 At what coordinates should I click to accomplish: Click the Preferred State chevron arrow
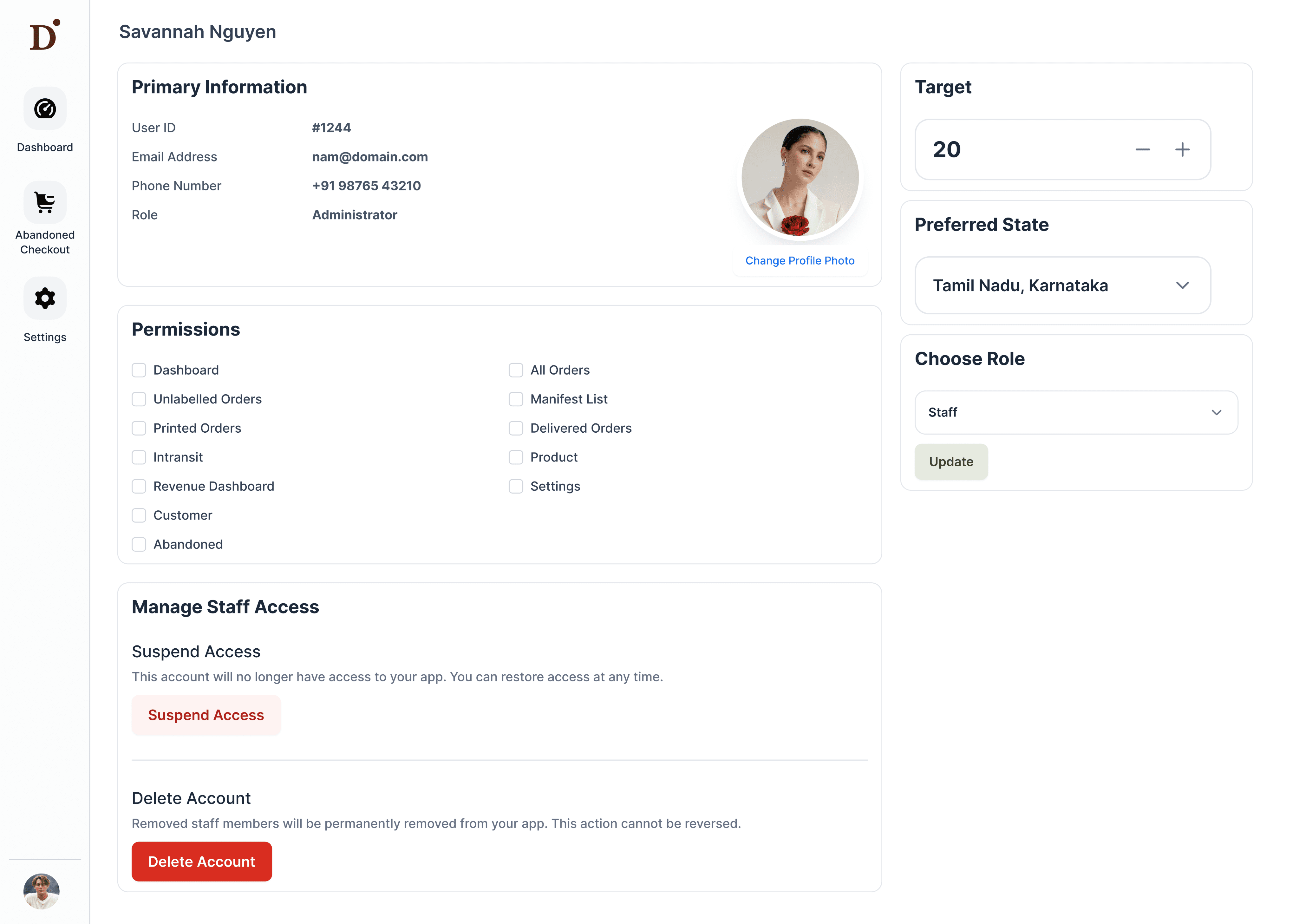tap(1182, 285)
